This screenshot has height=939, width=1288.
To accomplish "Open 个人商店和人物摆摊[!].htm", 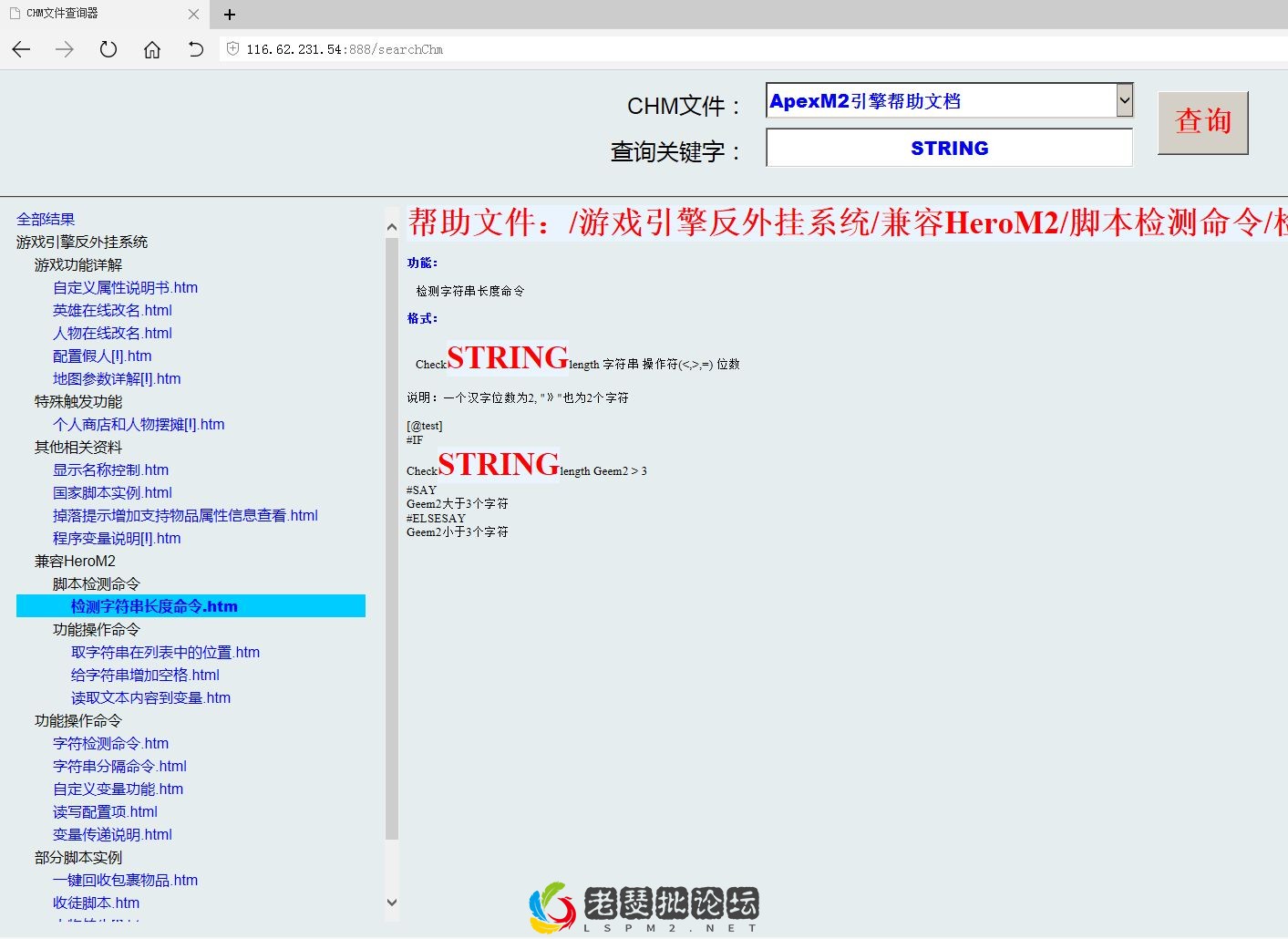I will click(139, 424).
